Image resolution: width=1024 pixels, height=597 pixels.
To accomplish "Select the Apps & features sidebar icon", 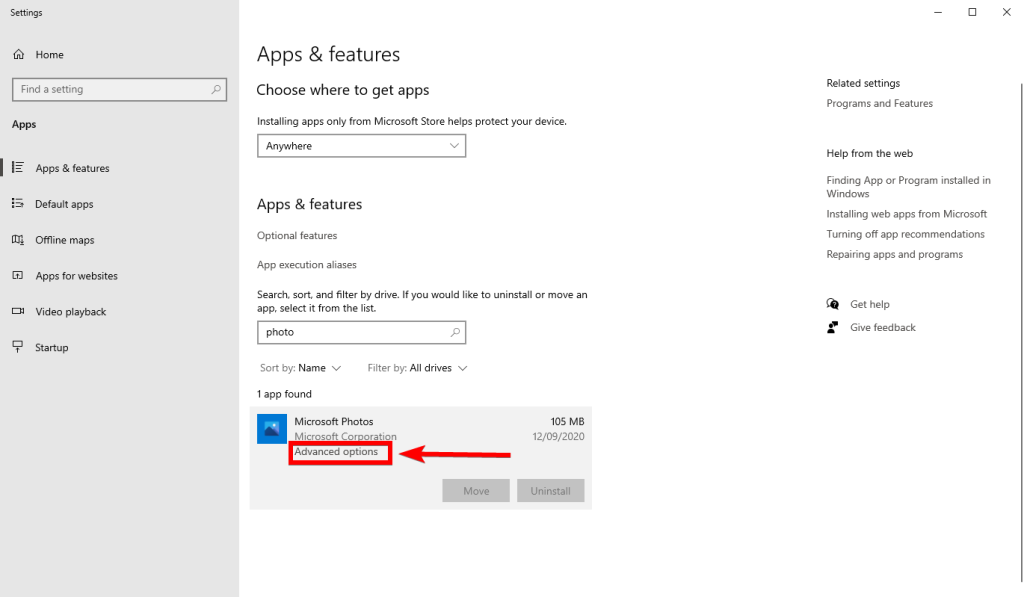I will [x=18, y=168].
